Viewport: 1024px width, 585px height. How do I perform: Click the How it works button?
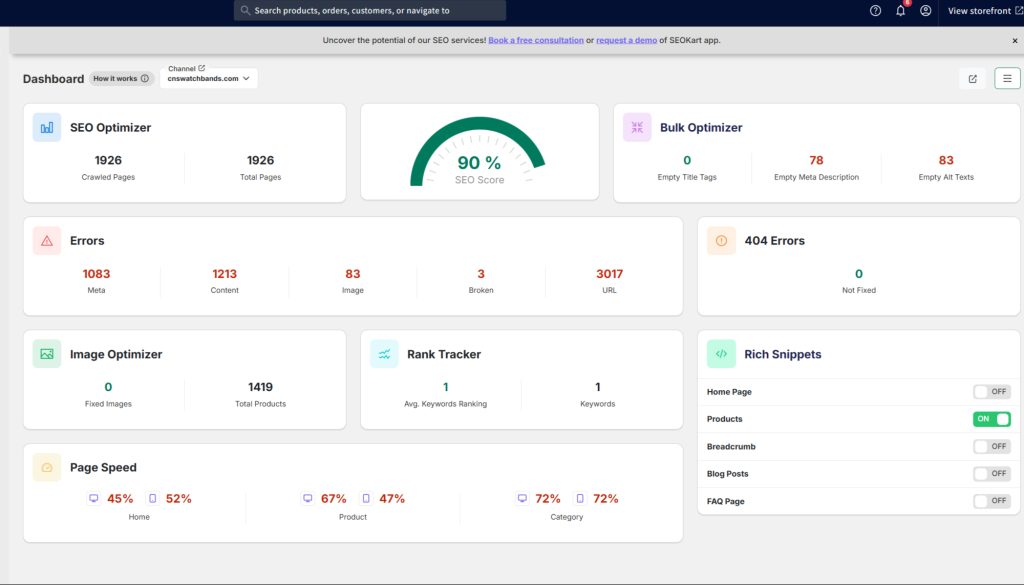121,78
